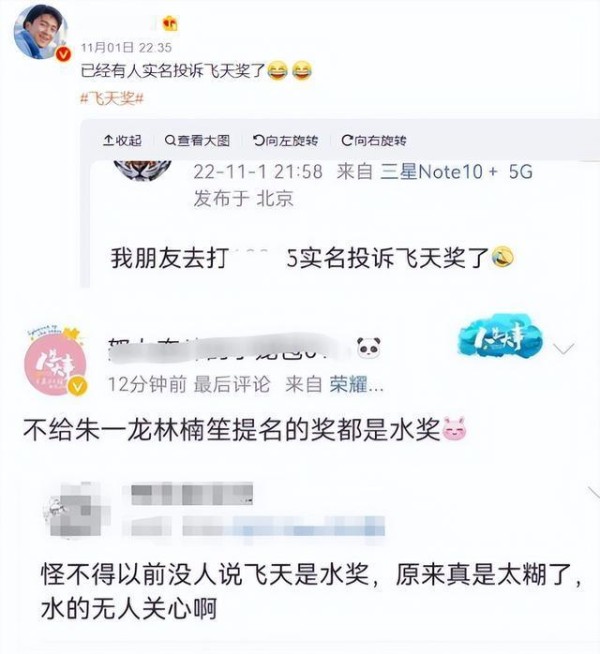Expand the post options chevron
600x654 pixels.
[x=564, y=348]
